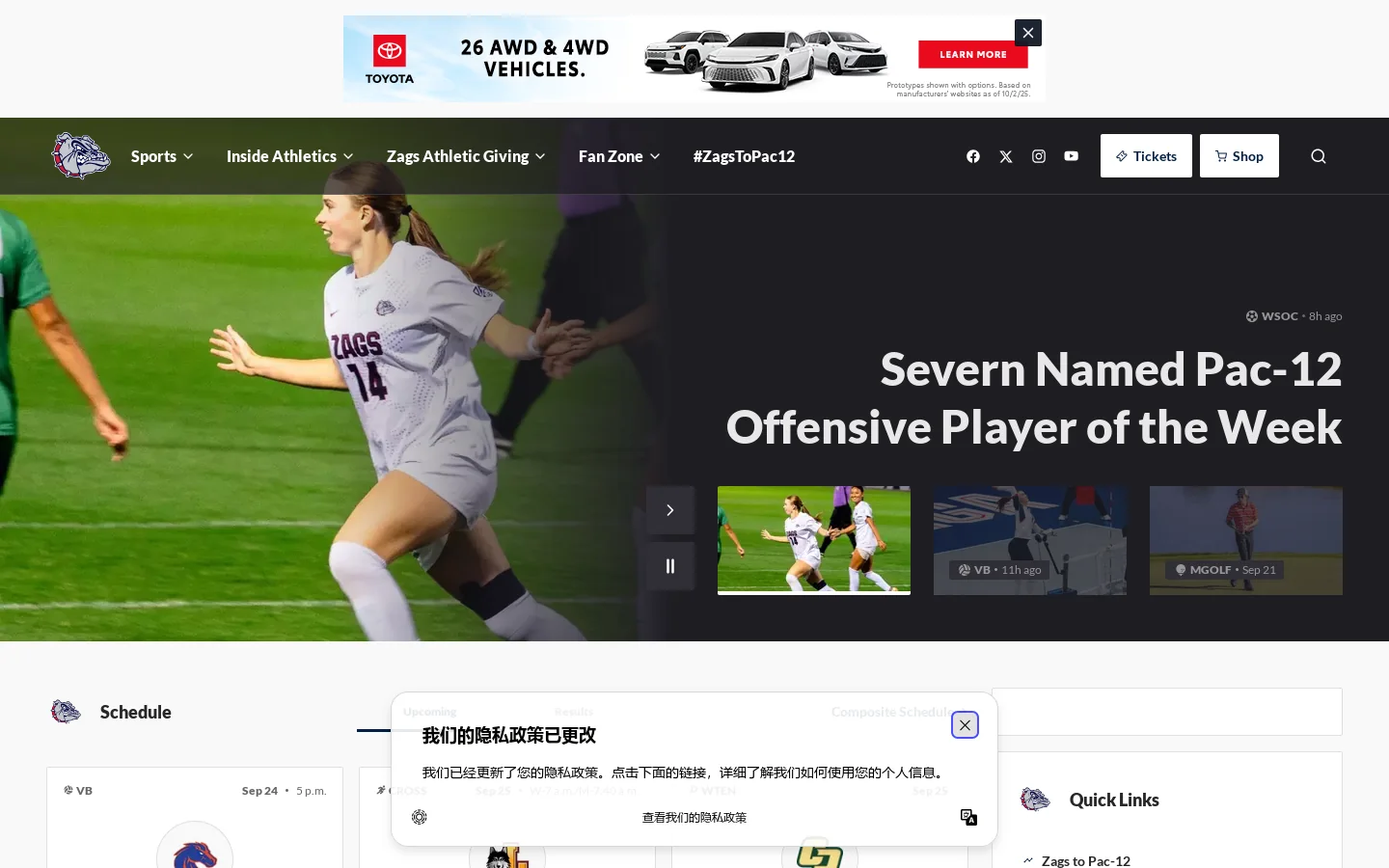Click the Tickets button
1389x868 pixels.
pos(1146,156)
